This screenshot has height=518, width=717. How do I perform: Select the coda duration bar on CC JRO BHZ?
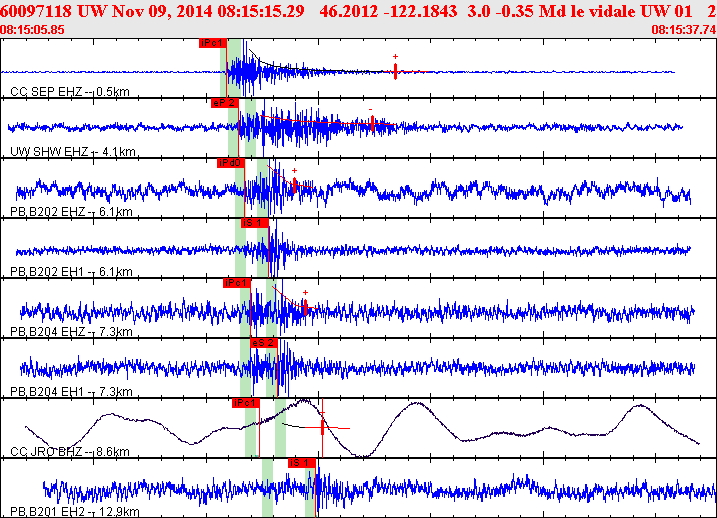point(322,427)
